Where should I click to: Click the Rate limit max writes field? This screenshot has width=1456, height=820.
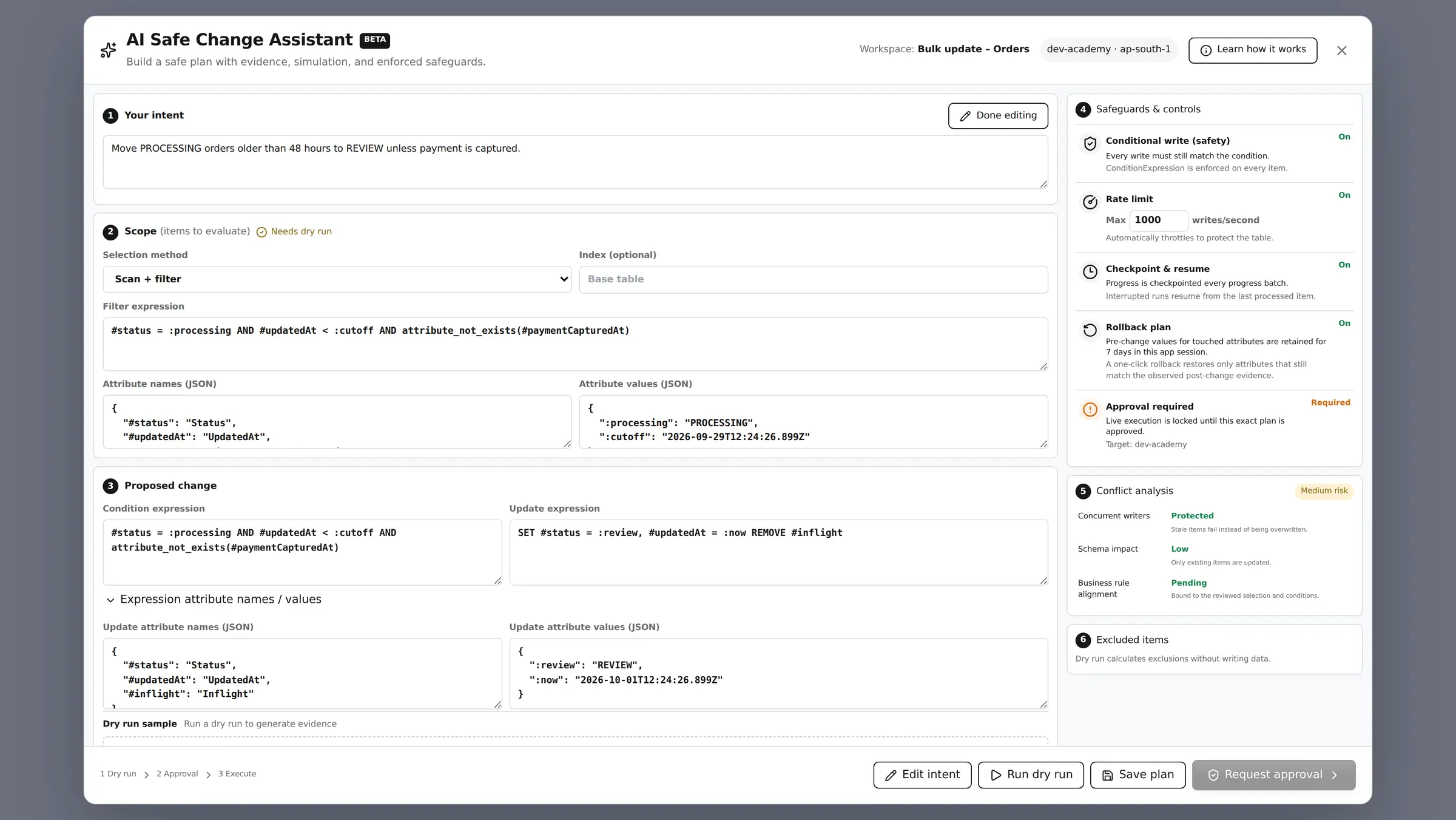click(1158, 220)
